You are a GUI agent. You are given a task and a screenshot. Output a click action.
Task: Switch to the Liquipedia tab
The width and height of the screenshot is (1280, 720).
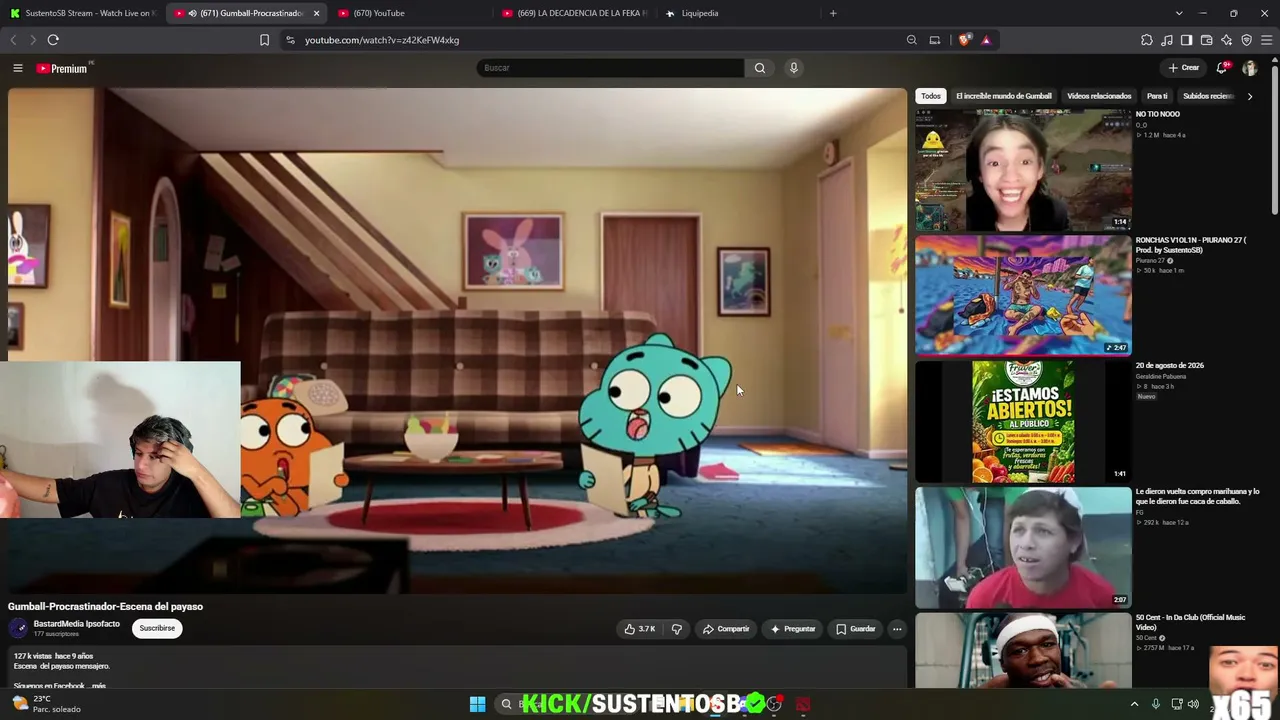click(x=738, y=13)
